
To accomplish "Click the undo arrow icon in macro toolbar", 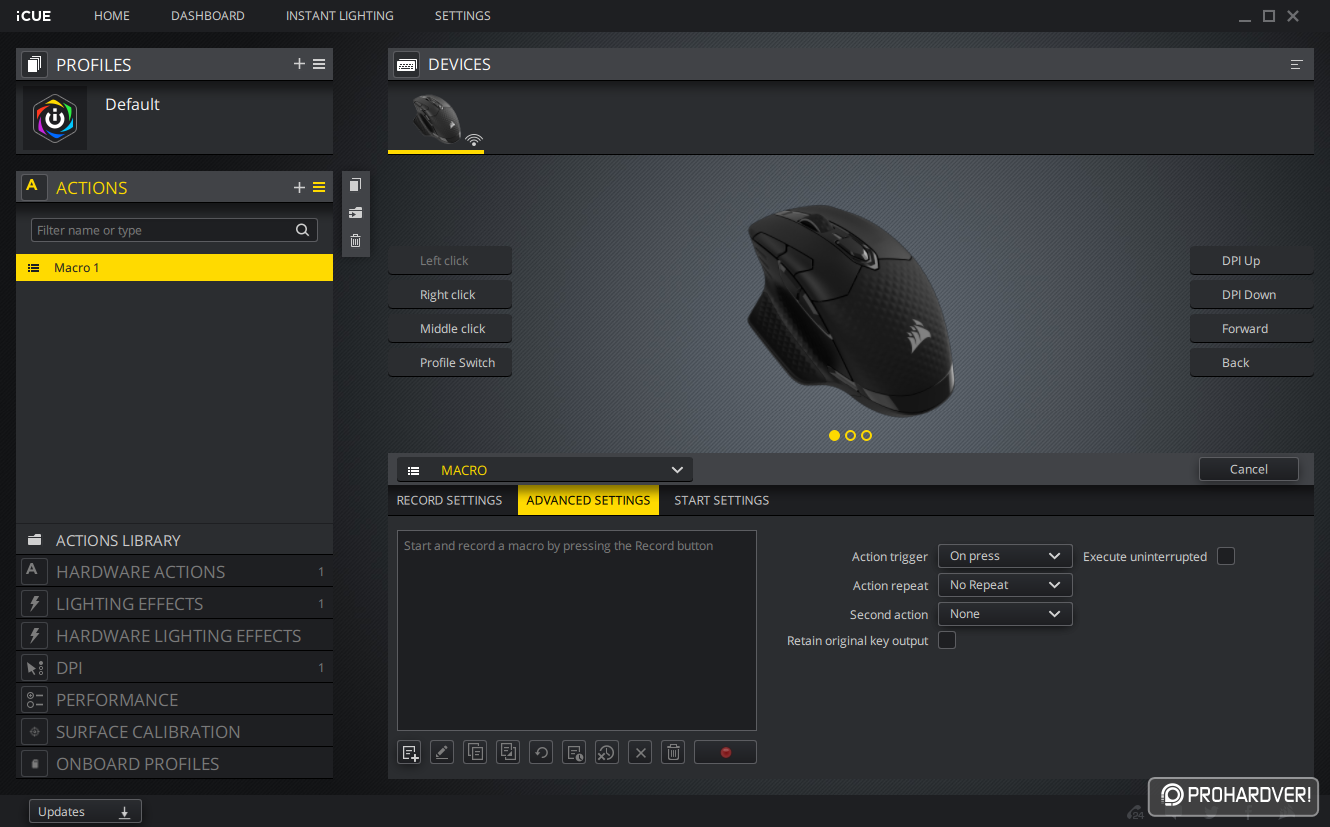I will pos(541,752).
